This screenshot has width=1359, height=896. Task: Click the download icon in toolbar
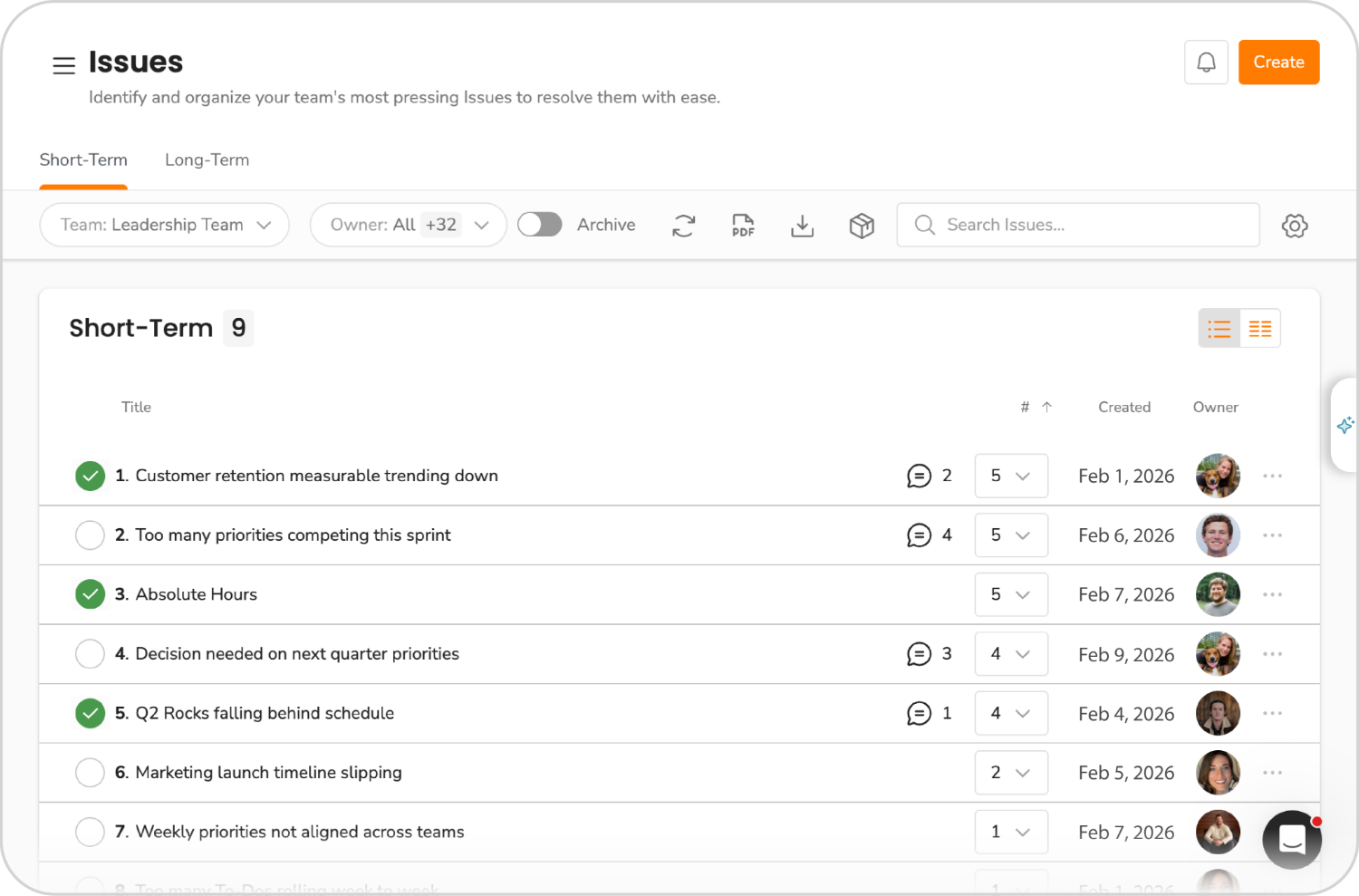(x=802, y=226)
